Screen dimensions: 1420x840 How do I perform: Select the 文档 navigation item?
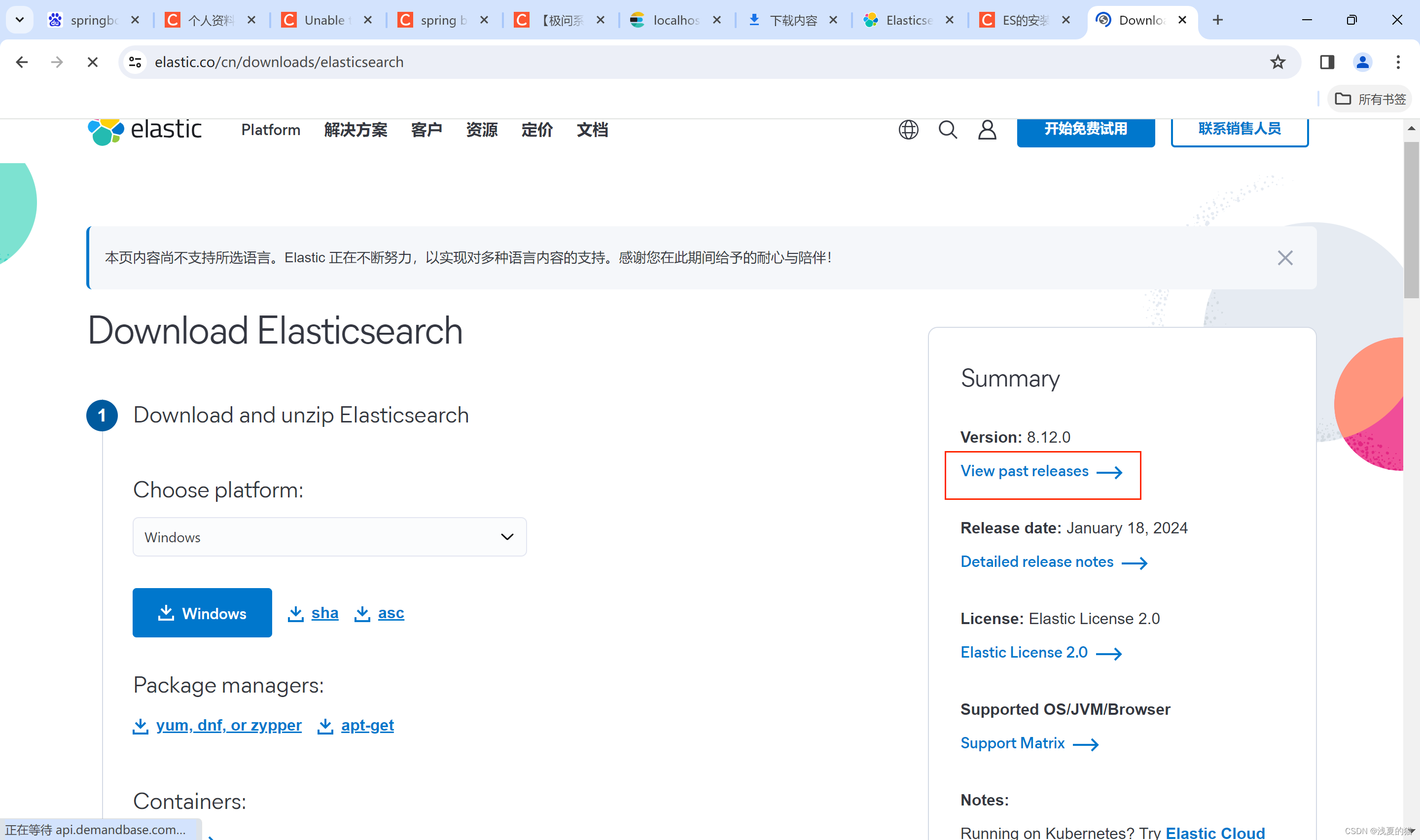tap(592, 130)
